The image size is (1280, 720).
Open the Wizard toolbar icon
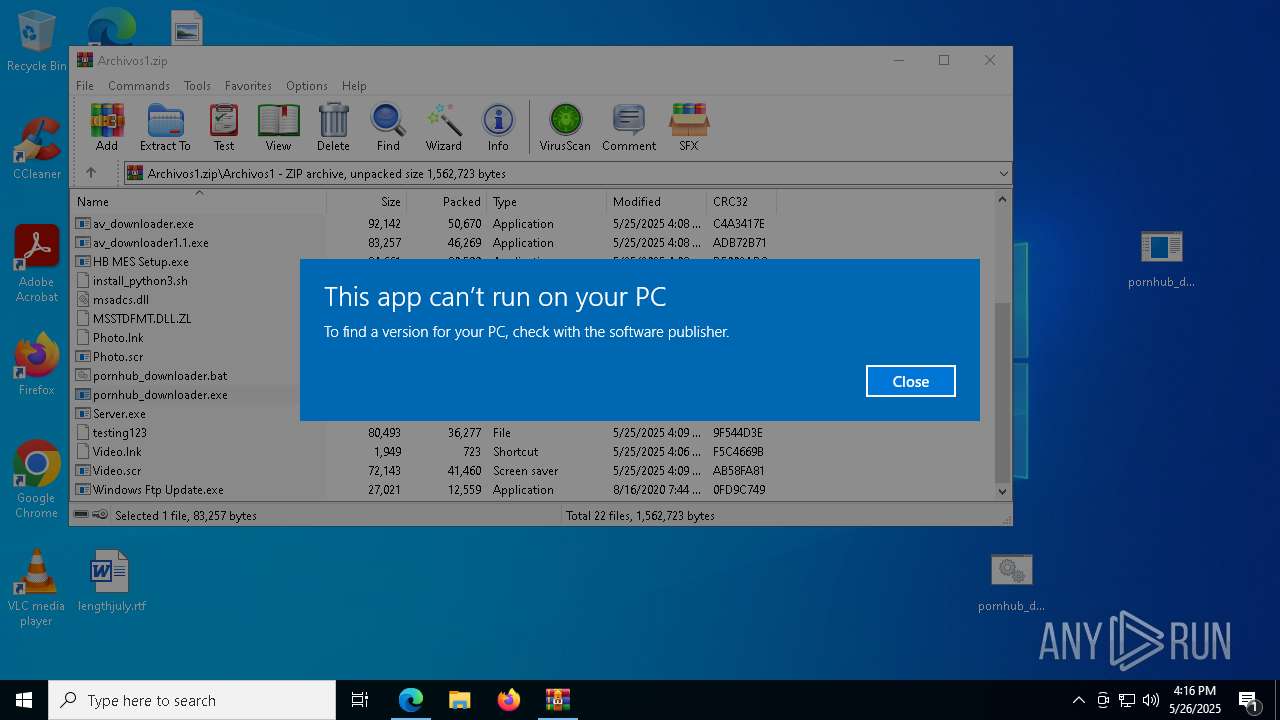coord(444,127)
